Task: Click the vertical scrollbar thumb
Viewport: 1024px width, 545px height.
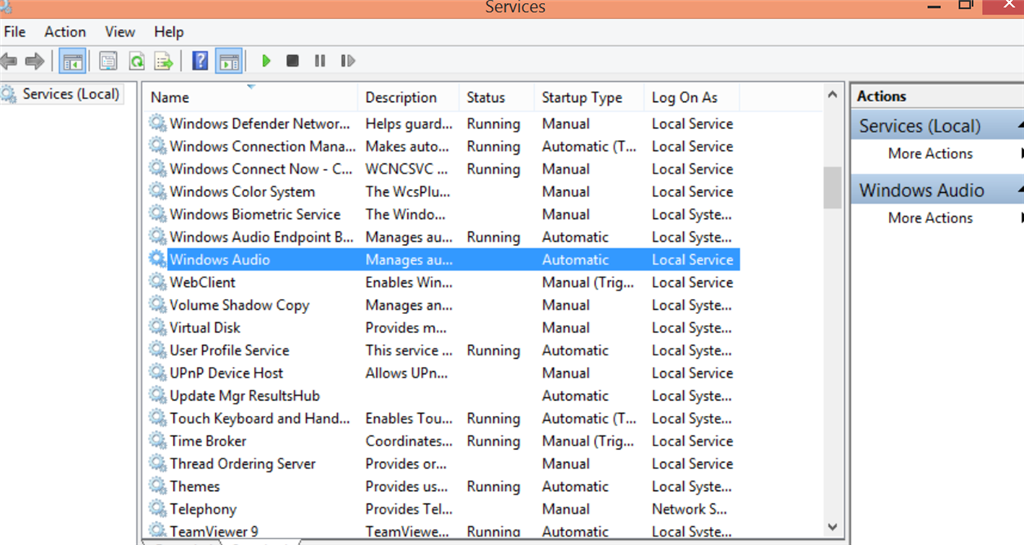Action: coord(832,188)
